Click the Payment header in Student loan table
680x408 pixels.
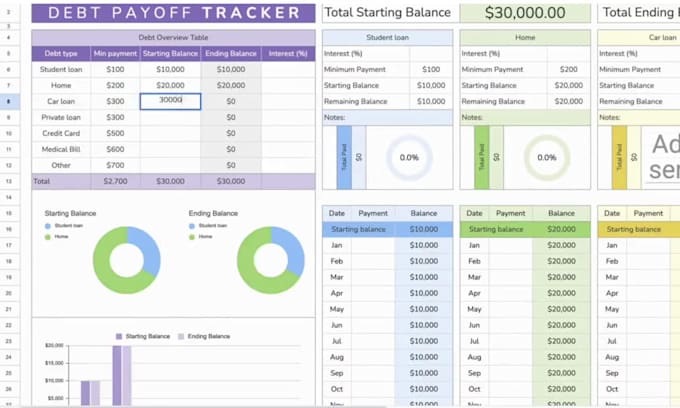tap(373, 213)
